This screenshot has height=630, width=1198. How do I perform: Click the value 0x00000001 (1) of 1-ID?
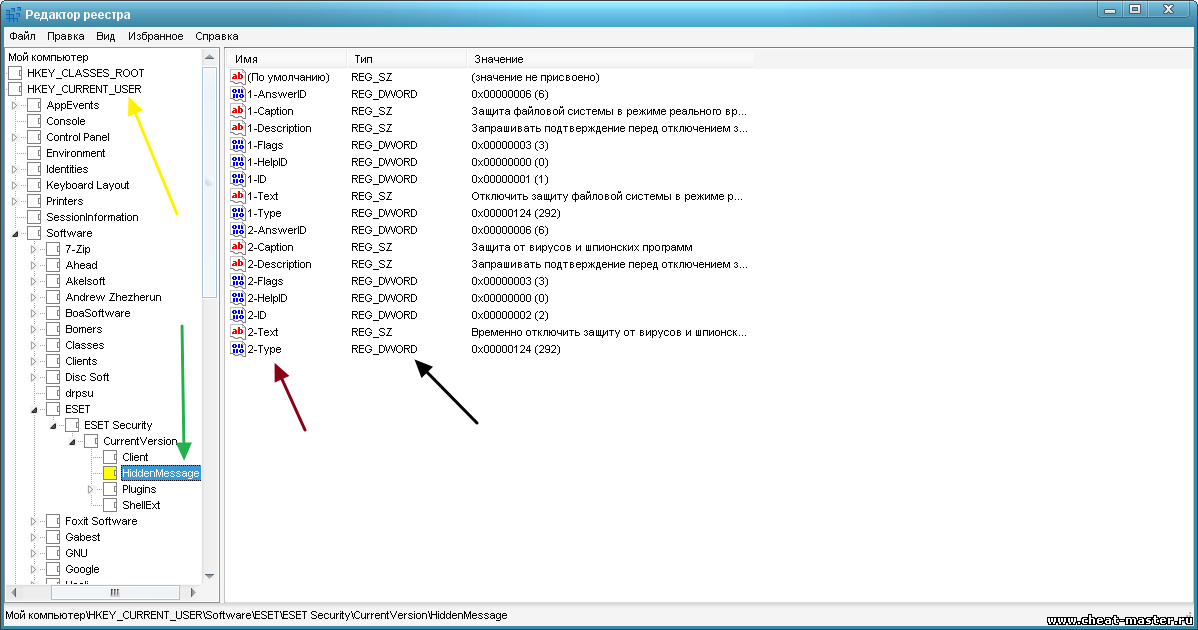pos(510,179)
